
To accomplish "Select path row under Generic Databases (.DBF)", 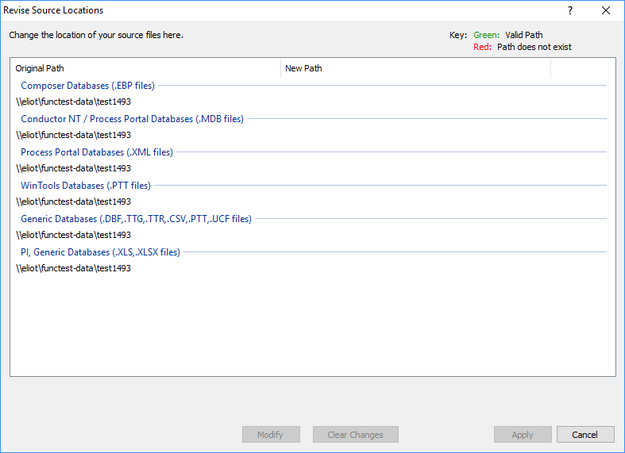I will 73,235.
